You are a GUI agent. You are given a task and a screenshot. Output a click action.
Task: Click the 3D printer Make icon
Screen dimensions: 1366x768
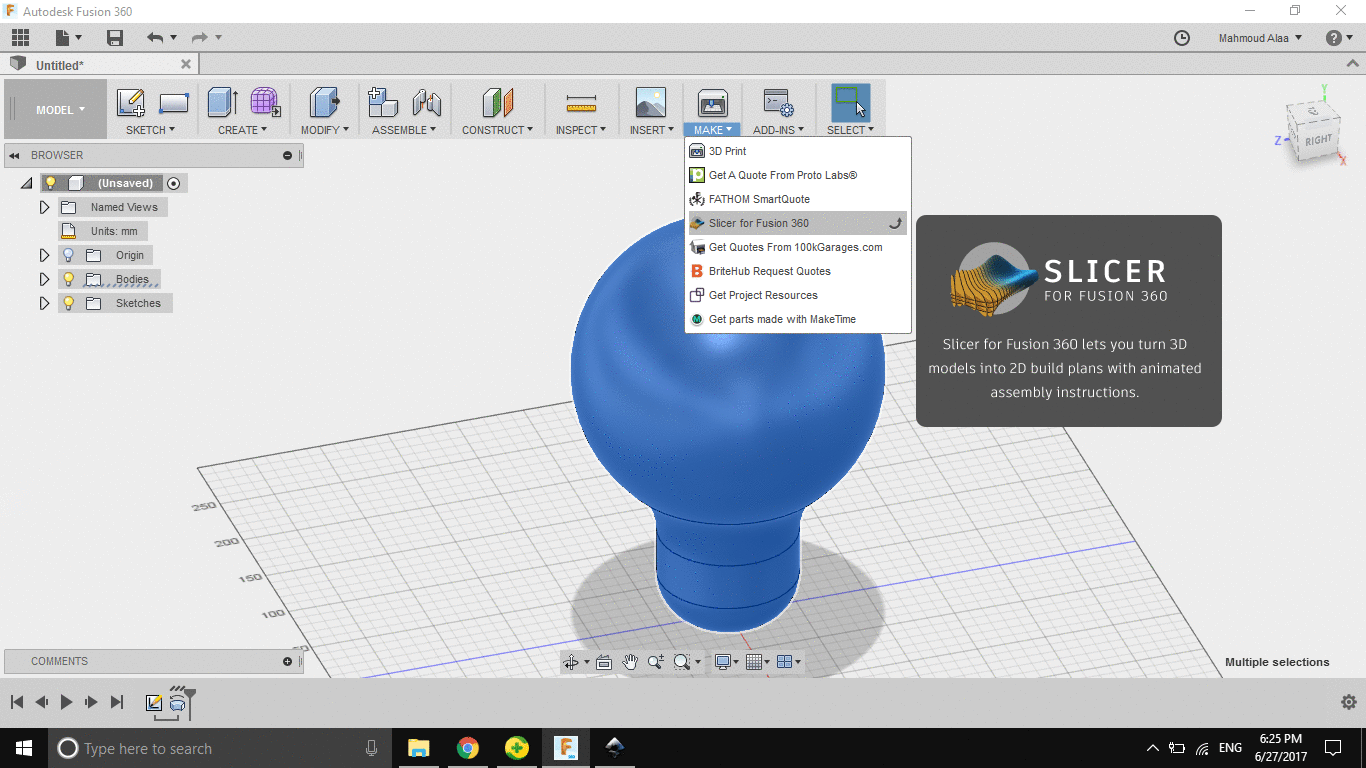pyautogui.click(x=712, y=102)
